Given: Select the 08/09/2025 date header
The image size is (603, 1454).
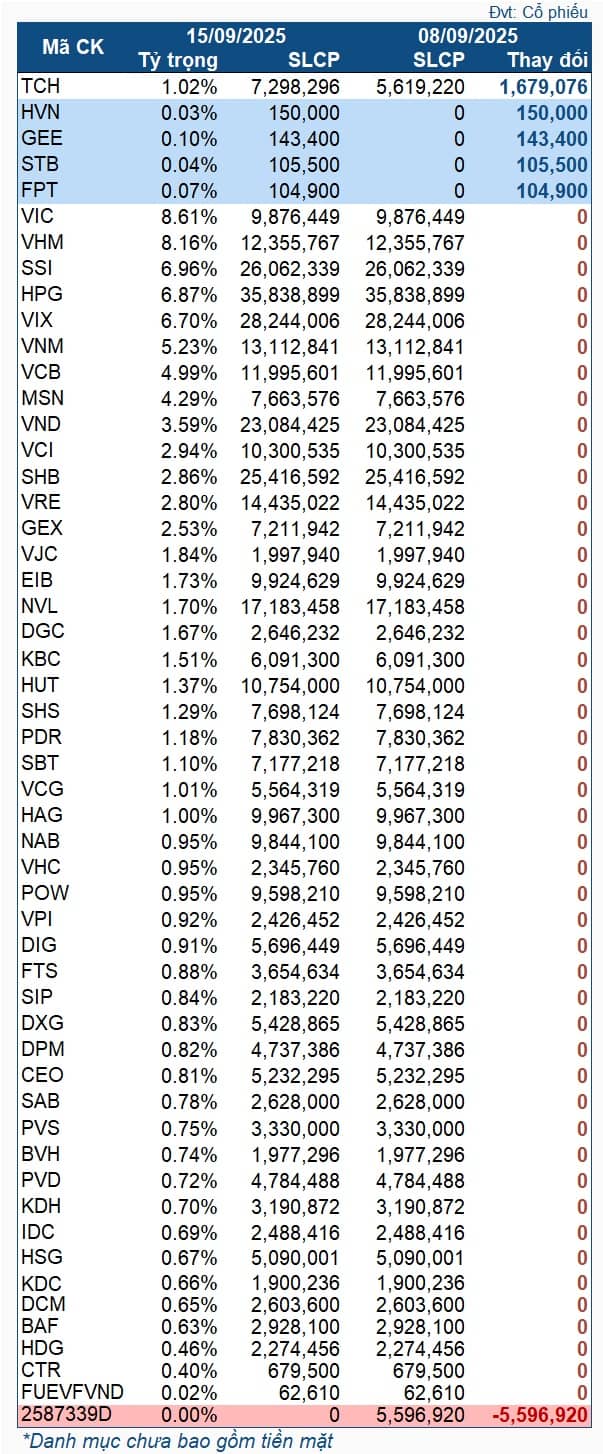Looking at the screenshot, I should tap(467, 35).
